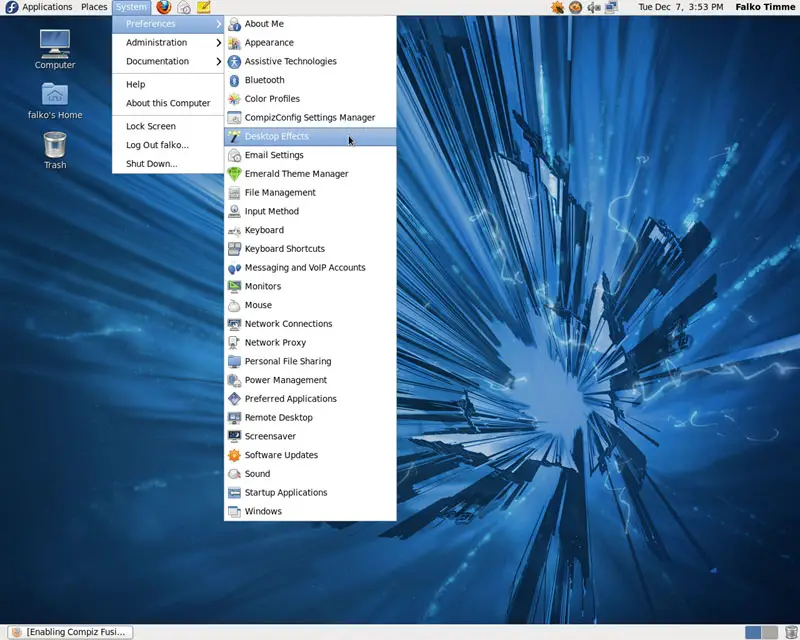Open the falko's Home folder icon
Viewport: 800px width, 640px height.
[x=55, y=101]
